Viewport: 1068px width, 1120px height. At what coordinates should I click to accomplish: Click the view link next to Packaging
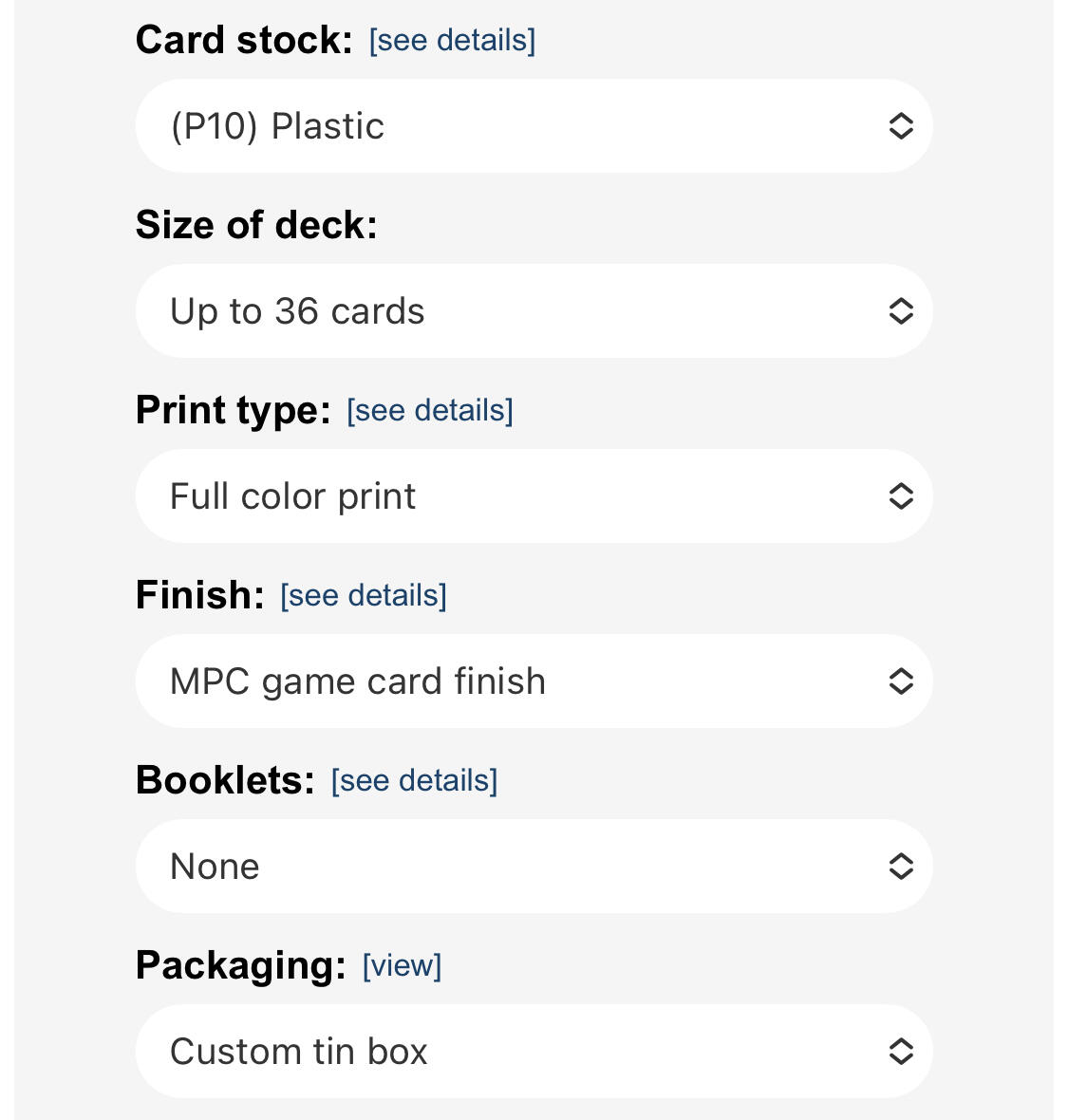pyautogui.click(x=403, y=965)
